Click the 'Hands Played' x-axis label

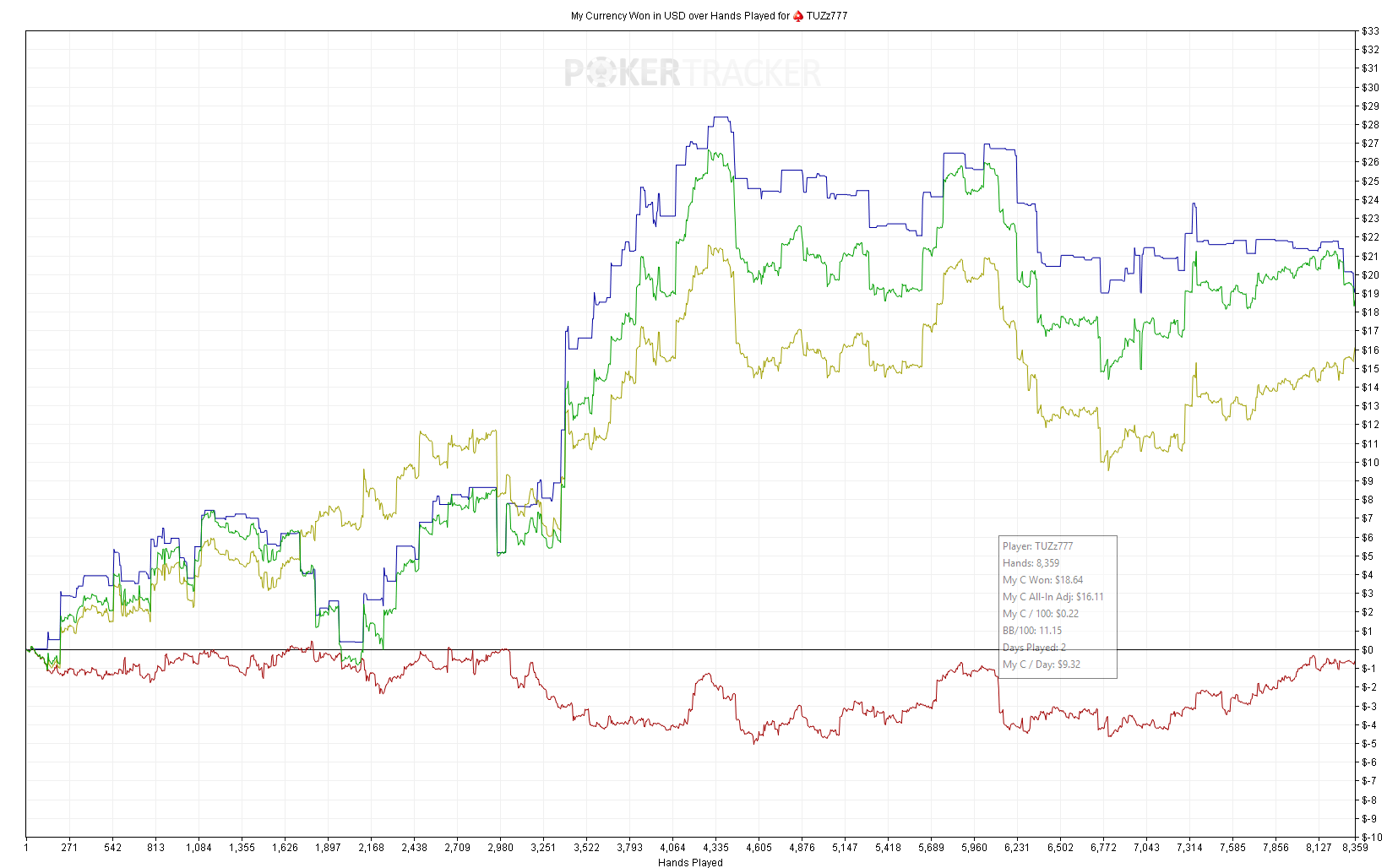pyautogui.click(x=690, y=862)
